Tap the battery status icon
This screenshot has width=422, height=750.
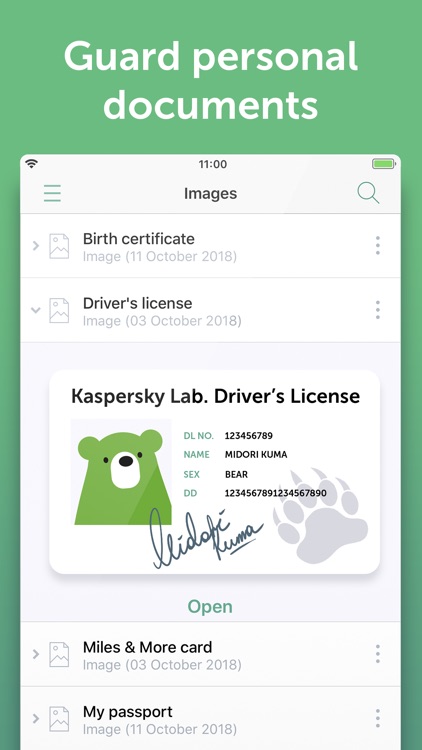(x=384, y=164)
